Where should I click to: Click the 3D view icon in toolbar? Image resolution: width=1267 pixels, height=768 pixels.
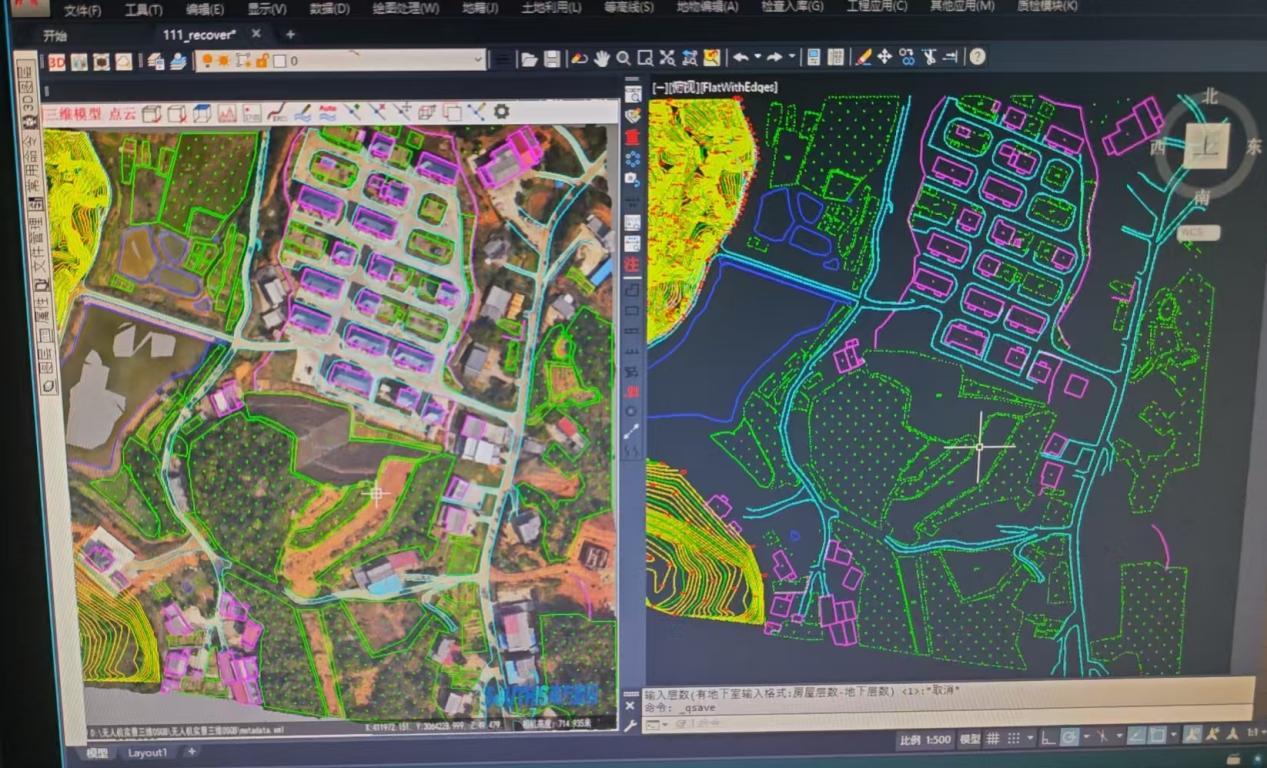[x=56, y=62]
